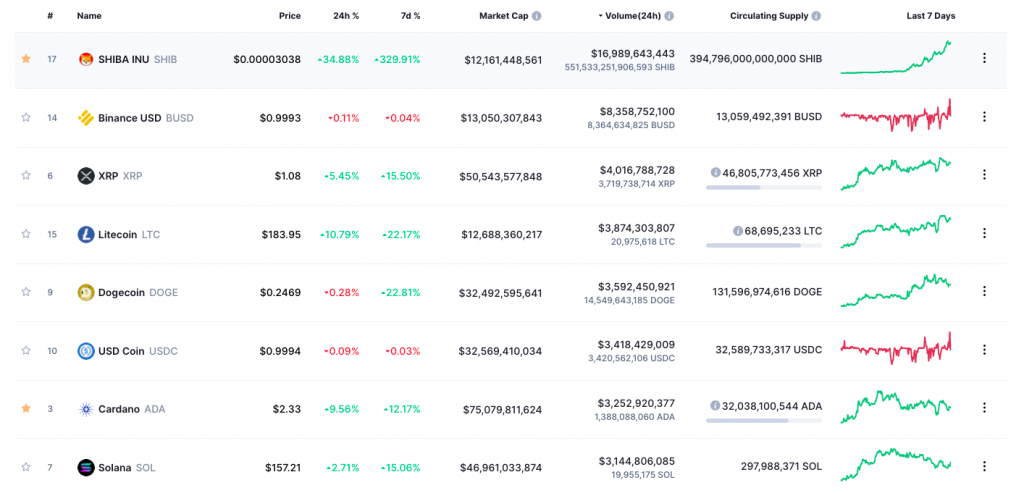Sort by Circulating Supply header
Screen dimensions: 1024x493
(x=769, y=16)
